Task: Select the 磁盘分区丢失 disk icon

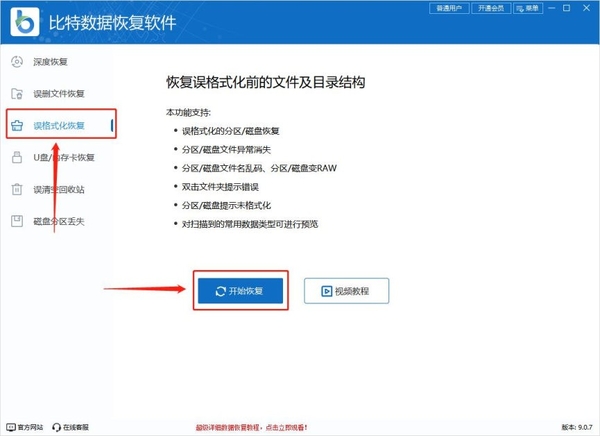Action: [17, 221]
